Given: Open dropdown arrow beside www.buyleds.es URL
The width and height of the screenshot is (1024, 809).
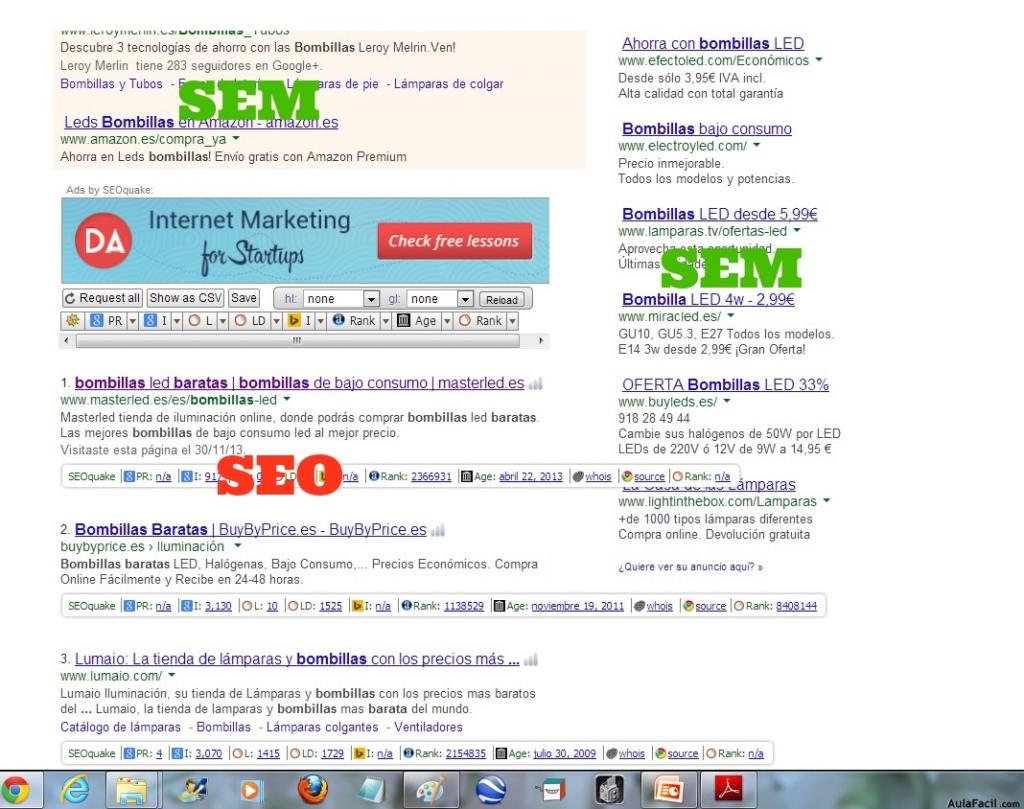Looking at the screenshot, I should (727, 401).
